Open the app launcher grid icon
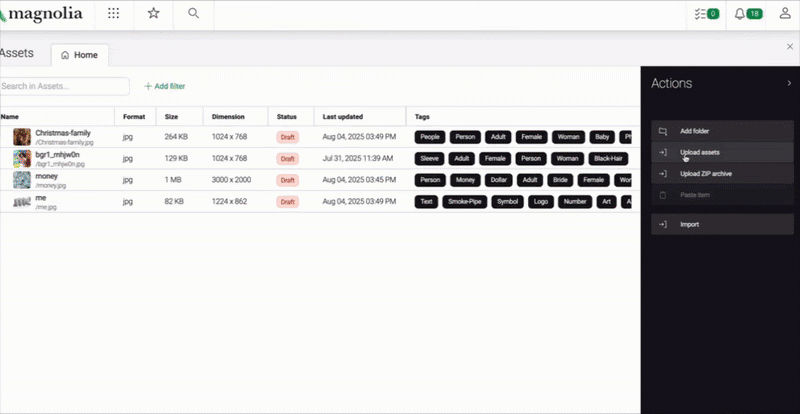The width and height of the screenshot is (800, 414). point(114,14)
